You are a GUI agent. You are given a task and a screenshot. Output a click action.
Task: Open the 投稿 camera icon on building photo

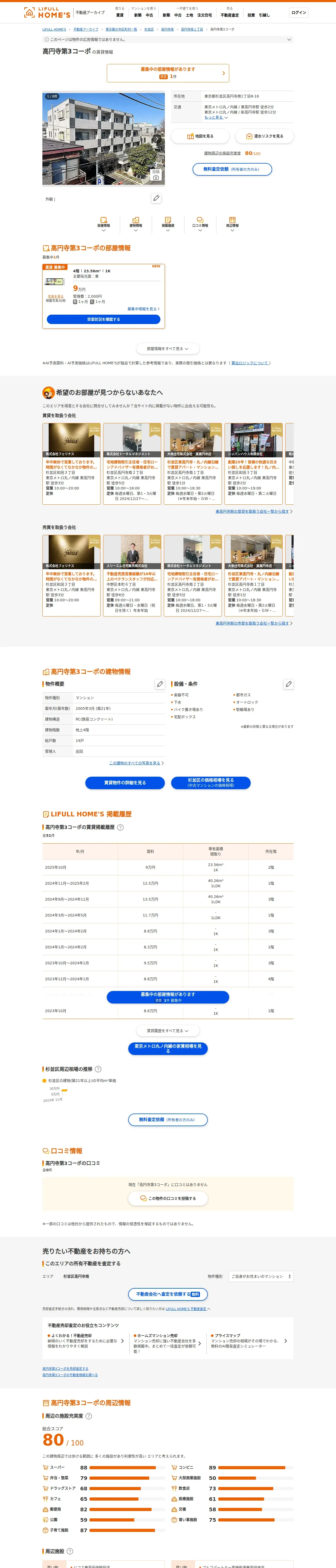coord(156,175)
